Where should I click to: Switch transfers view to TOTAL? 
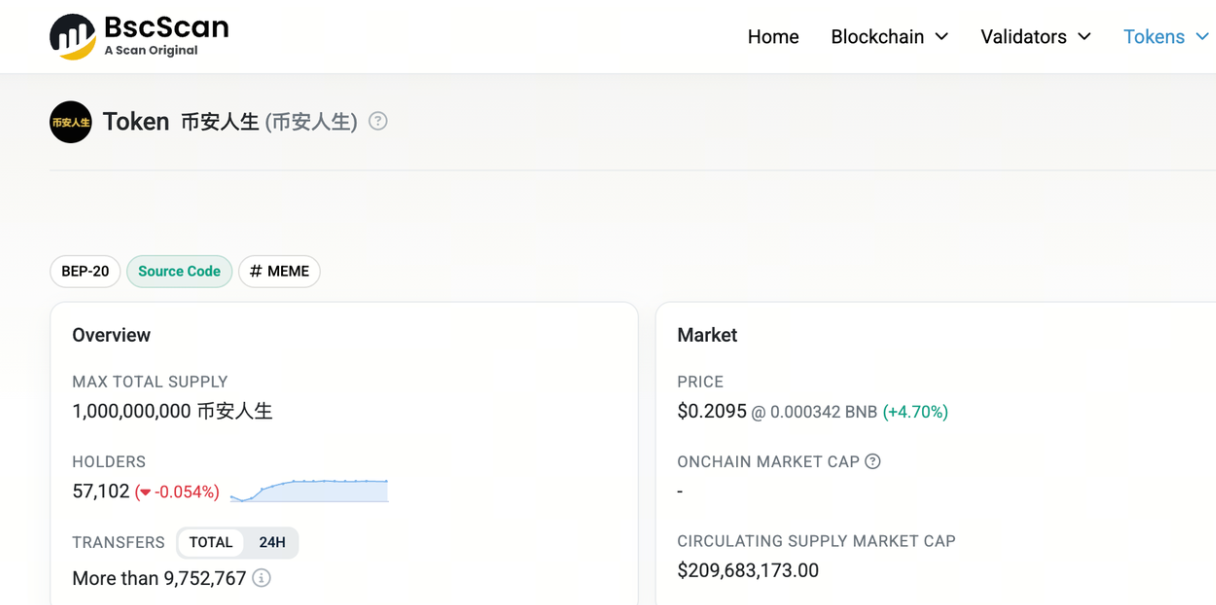pyautogui.click(x=211, y=542)
